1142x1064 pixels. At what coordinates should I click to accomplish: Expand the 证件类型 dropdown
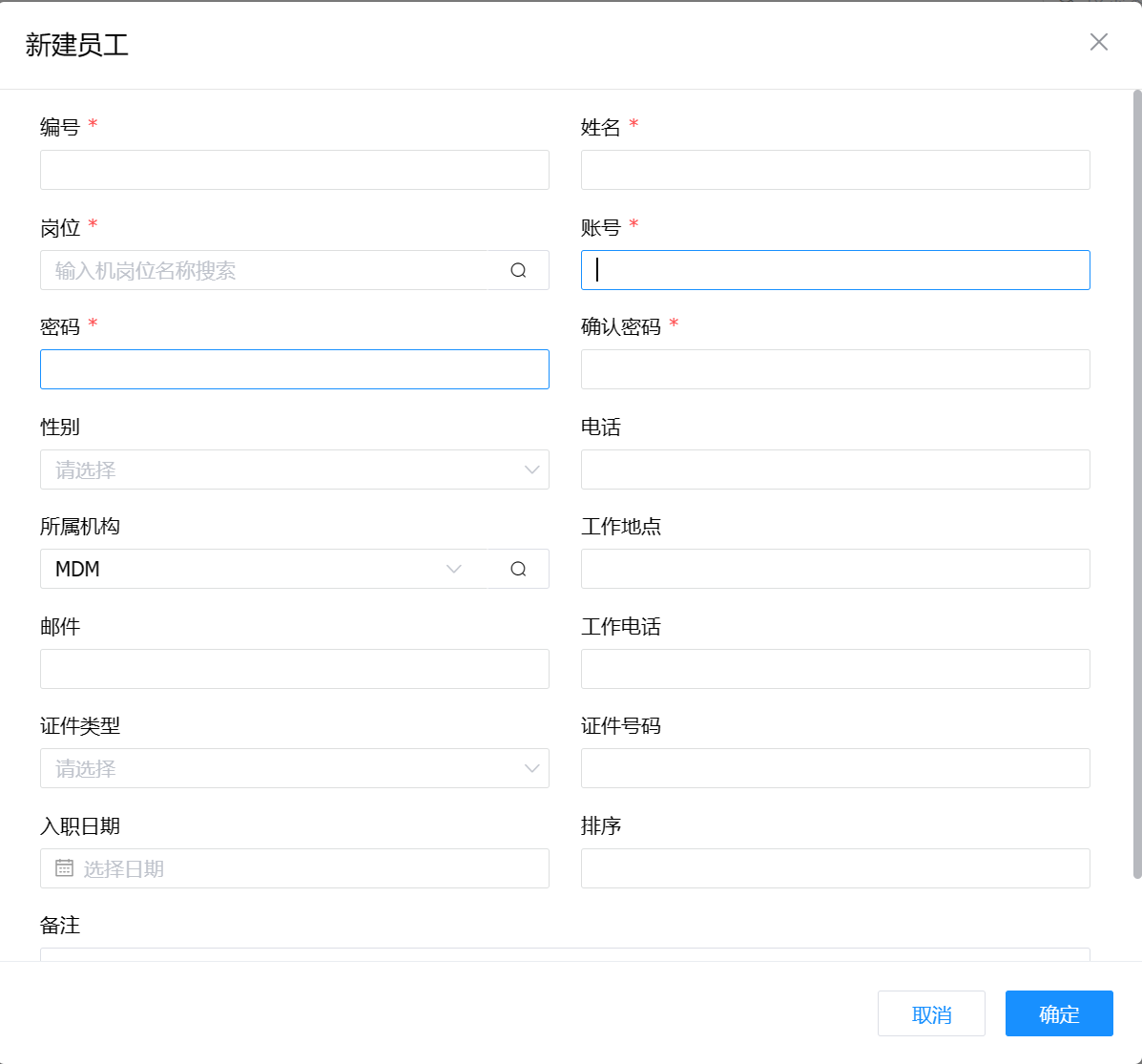click(x=294, y=768)
